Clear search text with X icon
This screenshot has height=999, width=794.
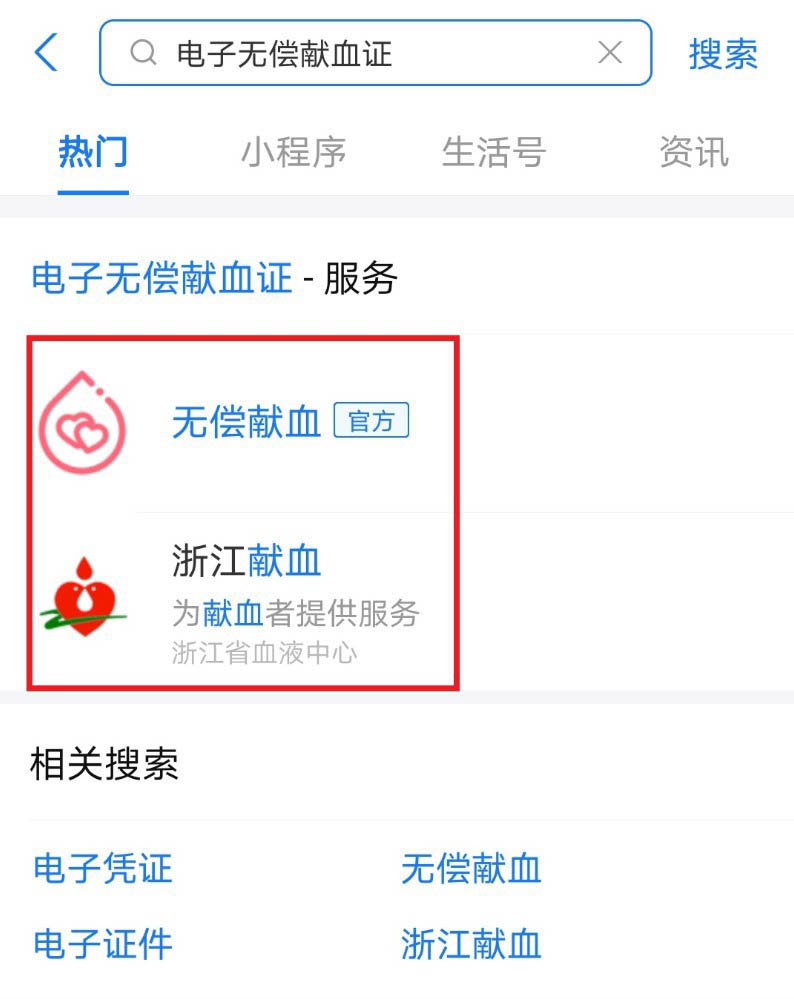[x=610, y=52]
